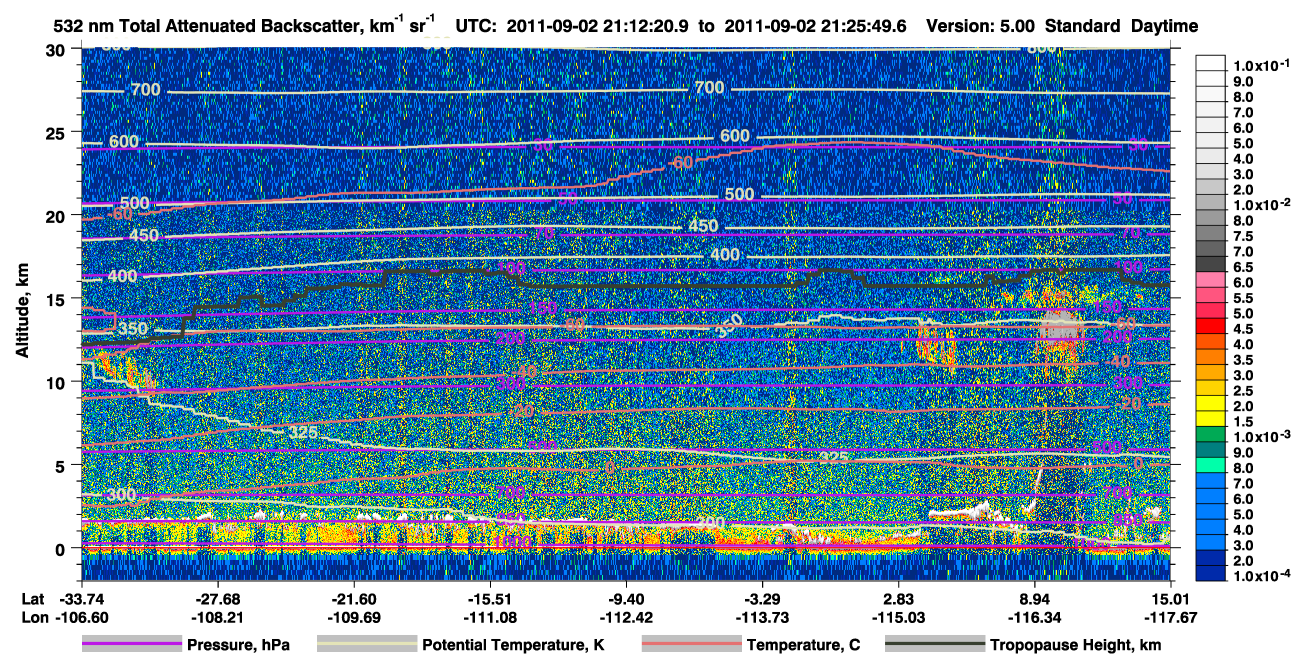The height and width of the screenshot is (667, 1300).
Task: Click the end time '2011-09-02 21:25:49.6'
Action: pyautogui.click(x=818, y=26)
